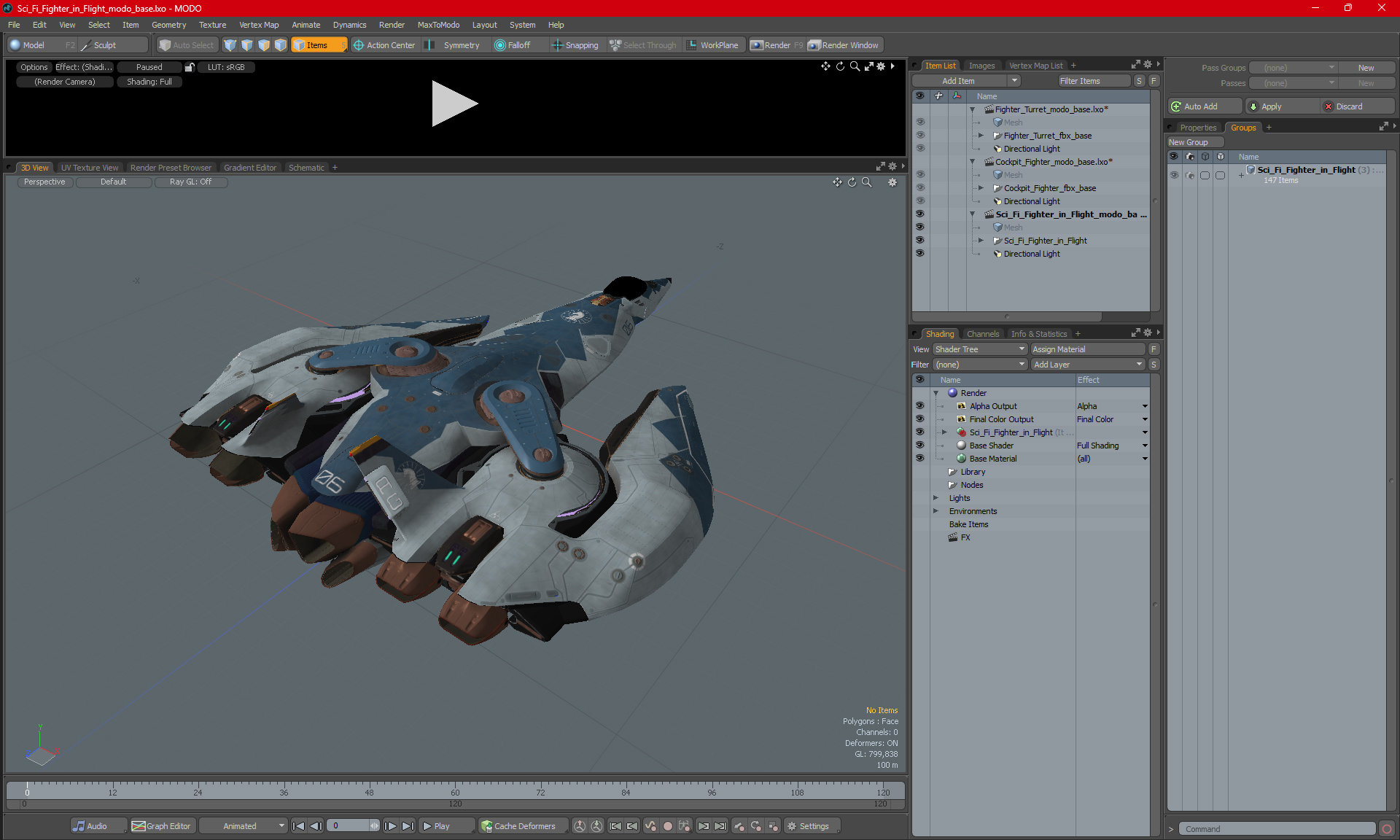Toggle visibility of Cockpit_Fighter_fbx_base
Image resolution: width=1400 pixels, height=840 pixels.
click(920, 188)
